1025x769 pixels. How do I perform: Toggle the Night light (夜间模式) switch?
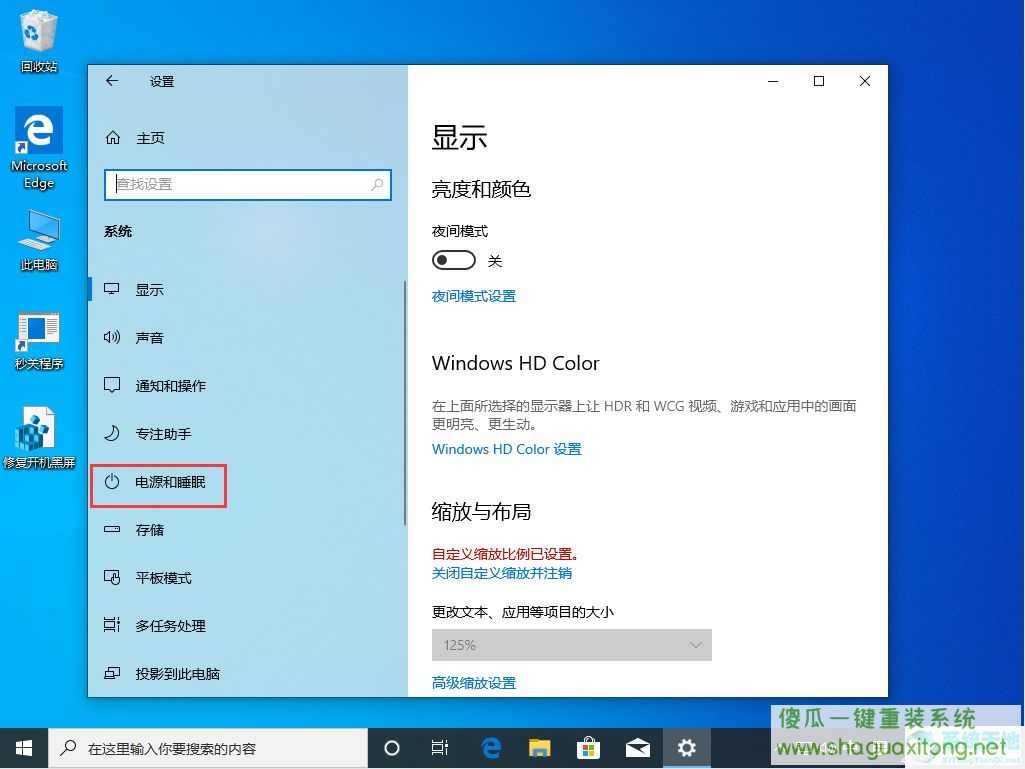(x=454, y=260)
